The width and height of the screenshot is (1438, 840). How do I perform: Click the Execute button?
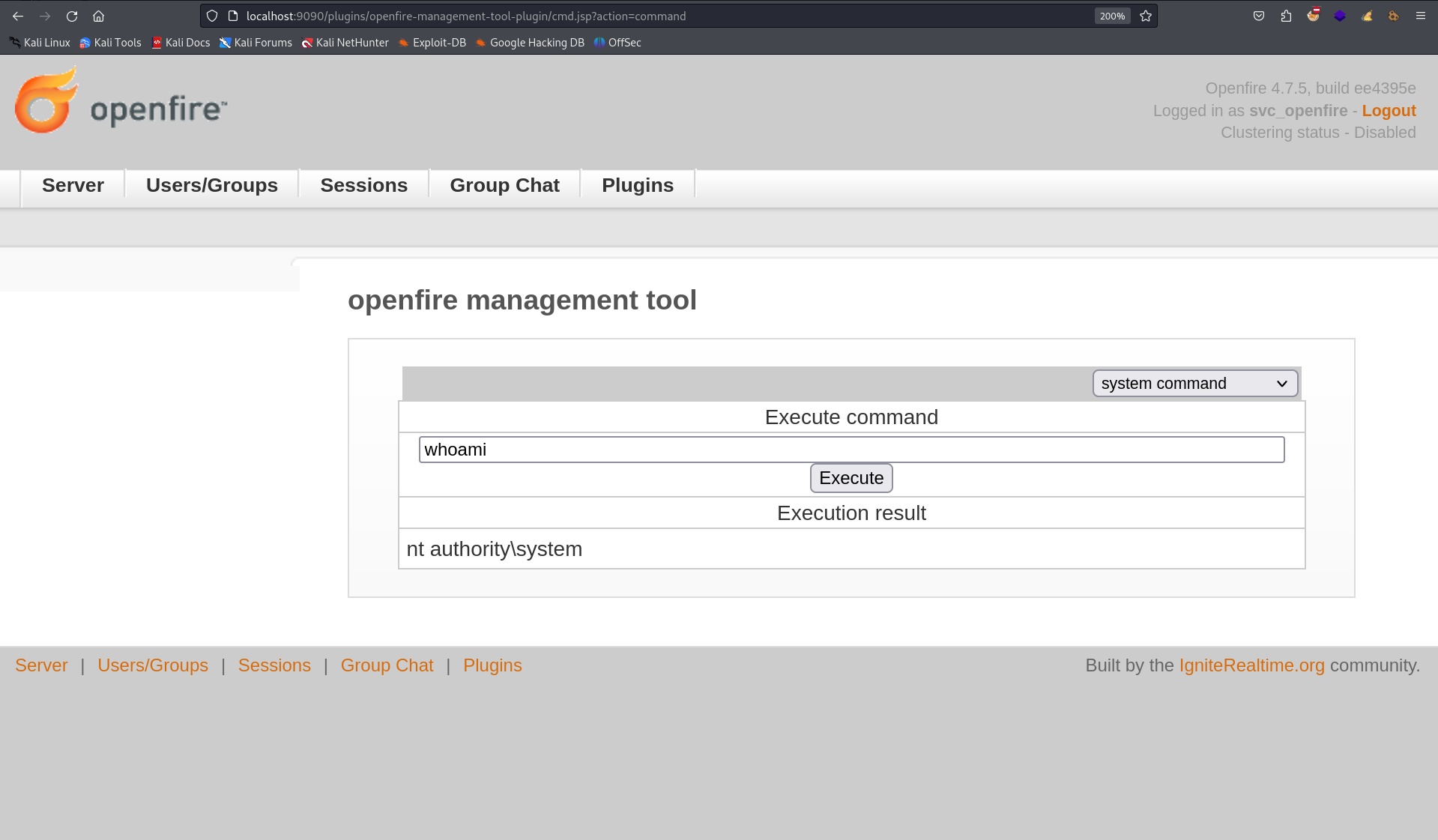[851, 478]
